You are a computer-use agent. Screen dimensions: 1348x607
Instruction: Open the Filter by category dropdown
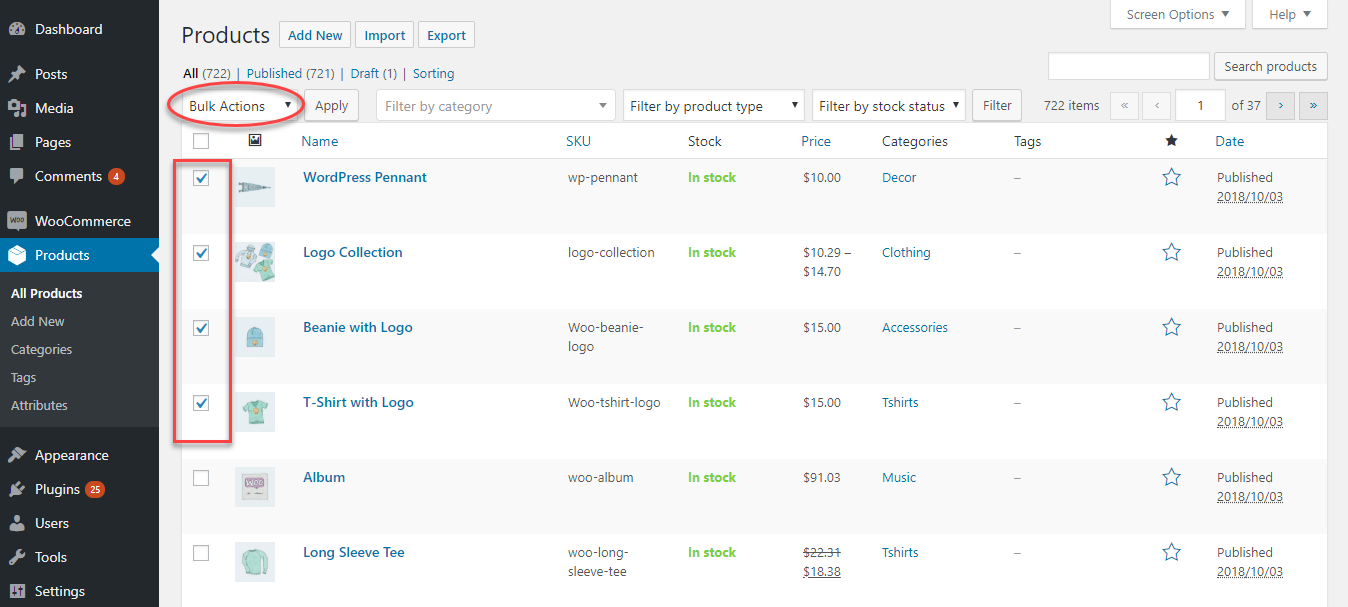coord(496,105)
